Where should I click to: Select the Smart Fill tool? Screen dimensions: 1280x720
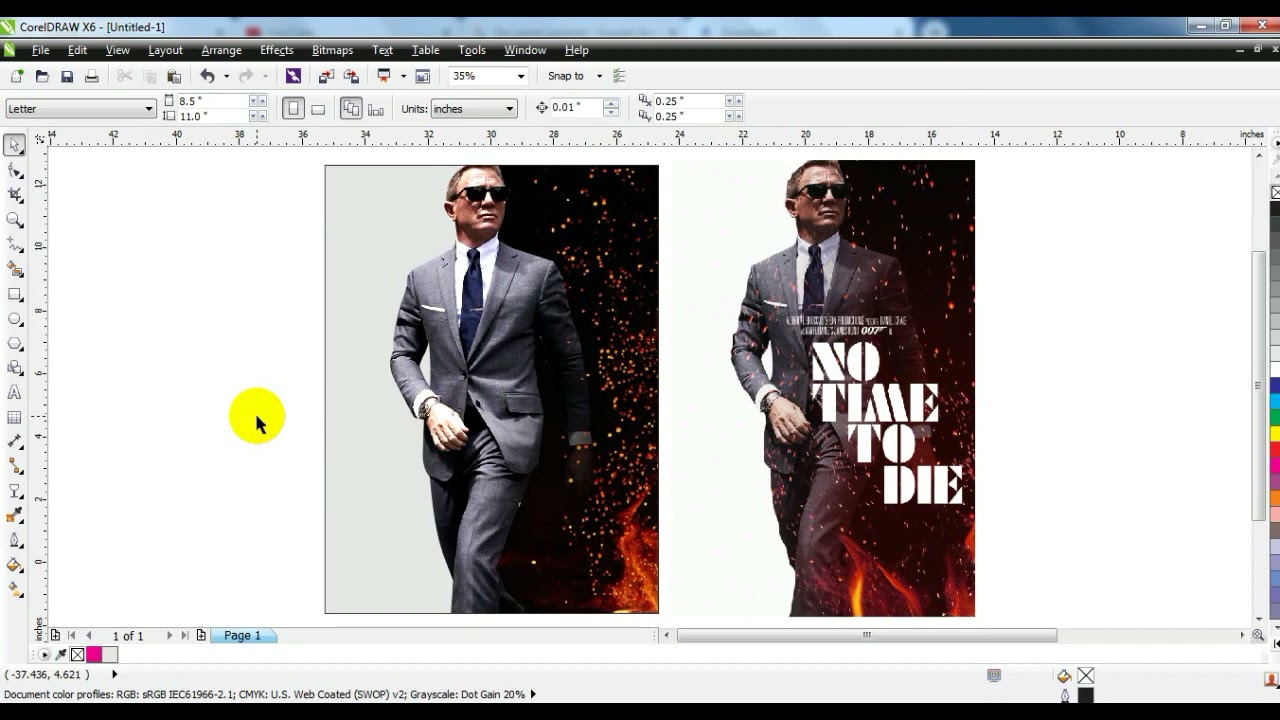click(15, 269)
